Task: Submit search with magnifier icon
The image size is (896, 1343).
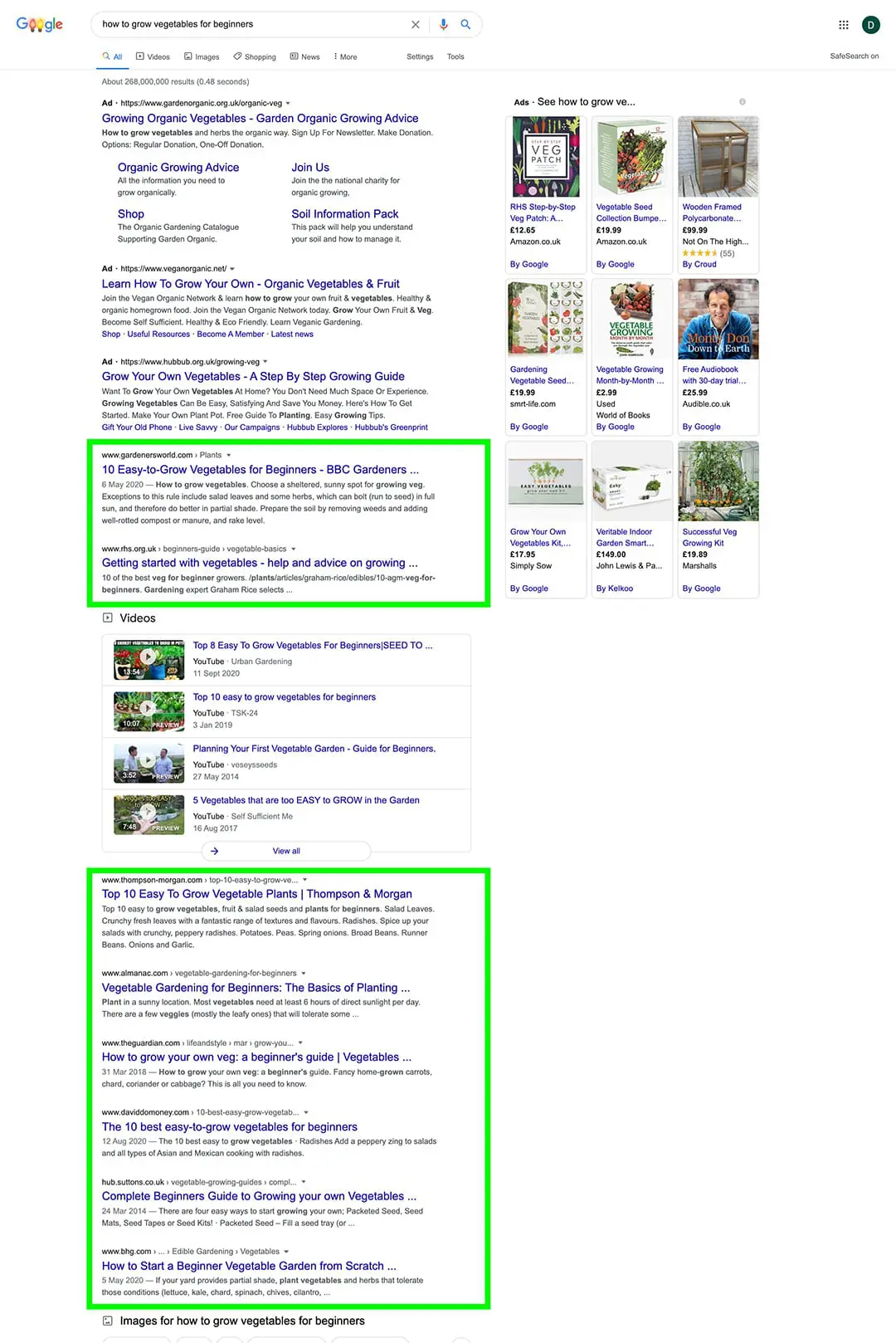Action: [x=465, y=24]
